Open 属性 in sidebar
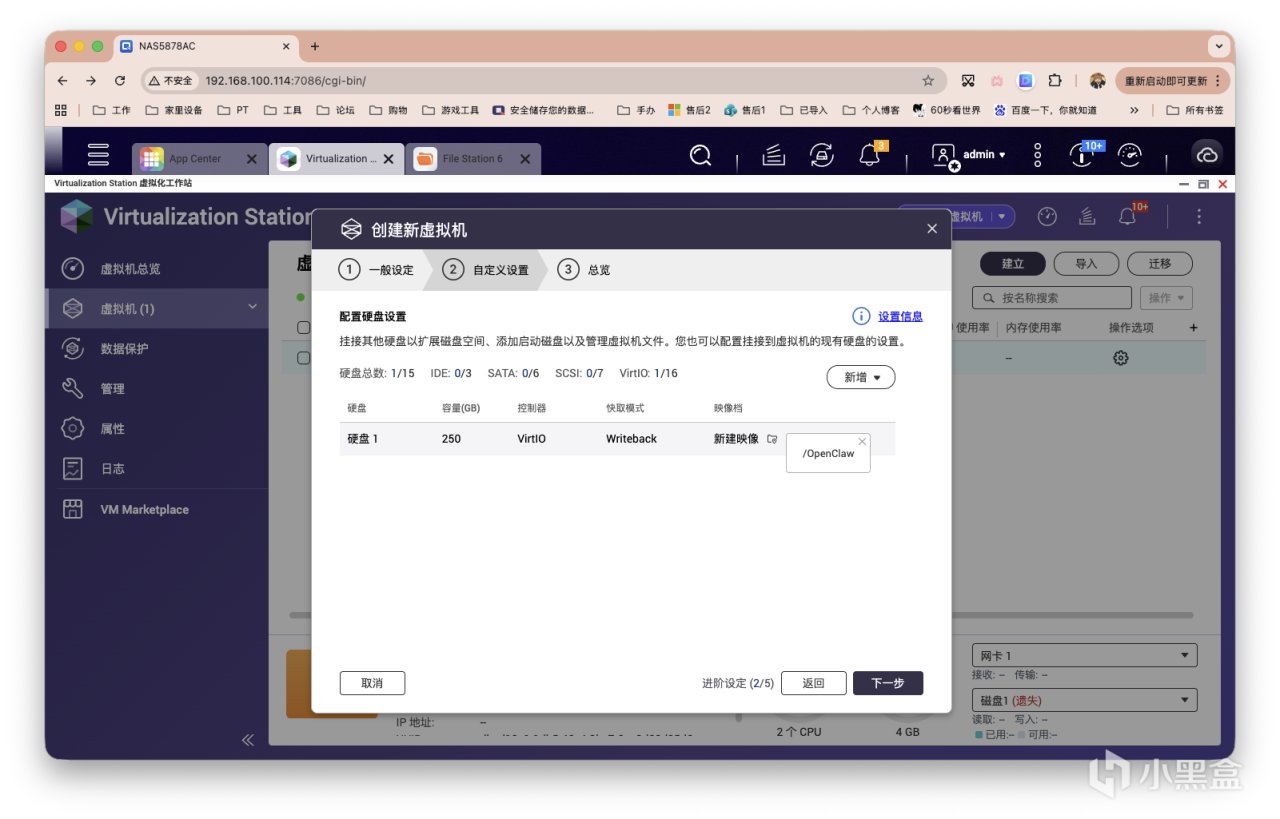The width and height of the screenshot is (1280, 819). [x=157, y=429]
